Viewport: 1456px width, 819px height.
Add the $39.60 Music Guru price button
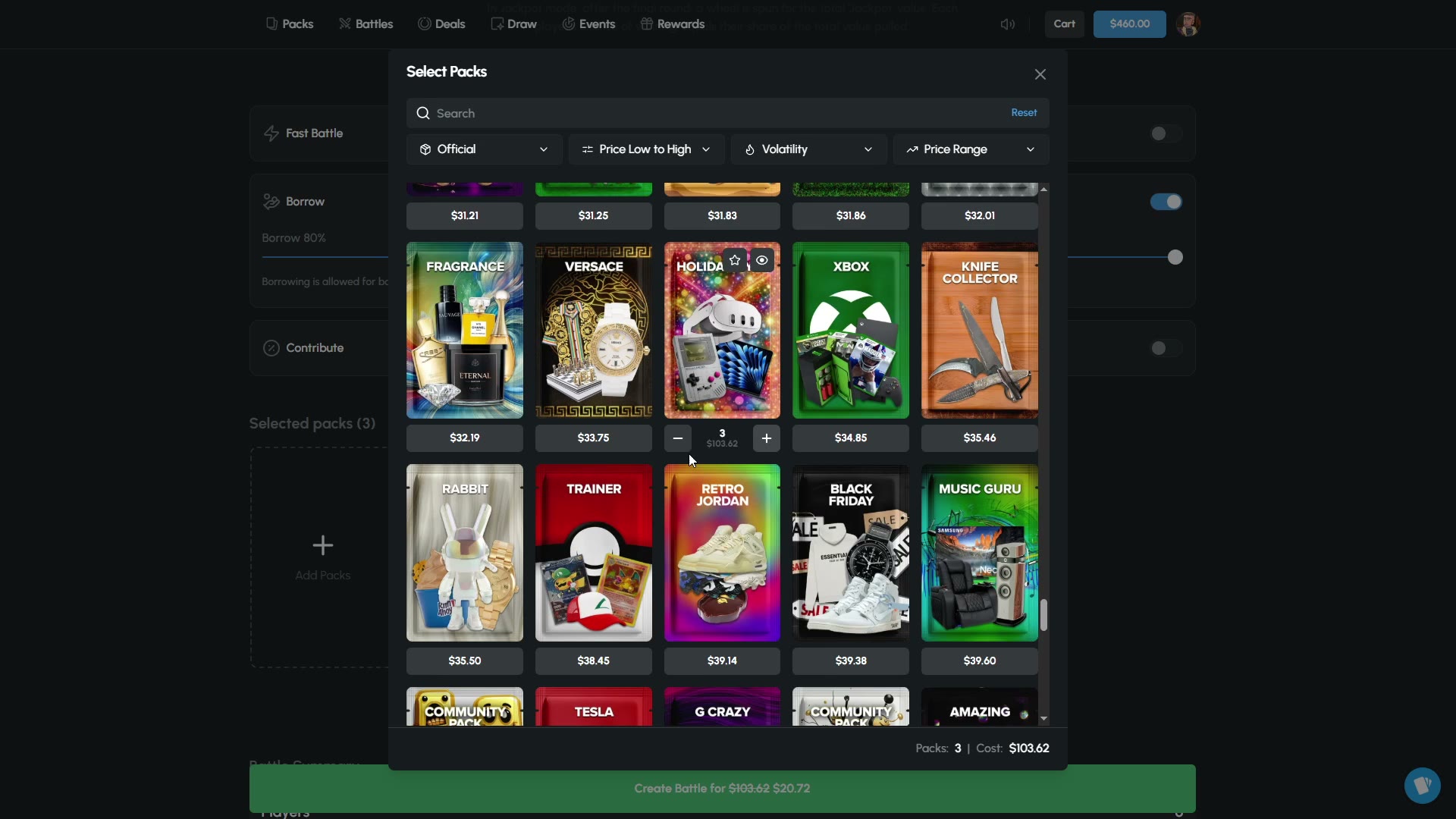(980, 661)
